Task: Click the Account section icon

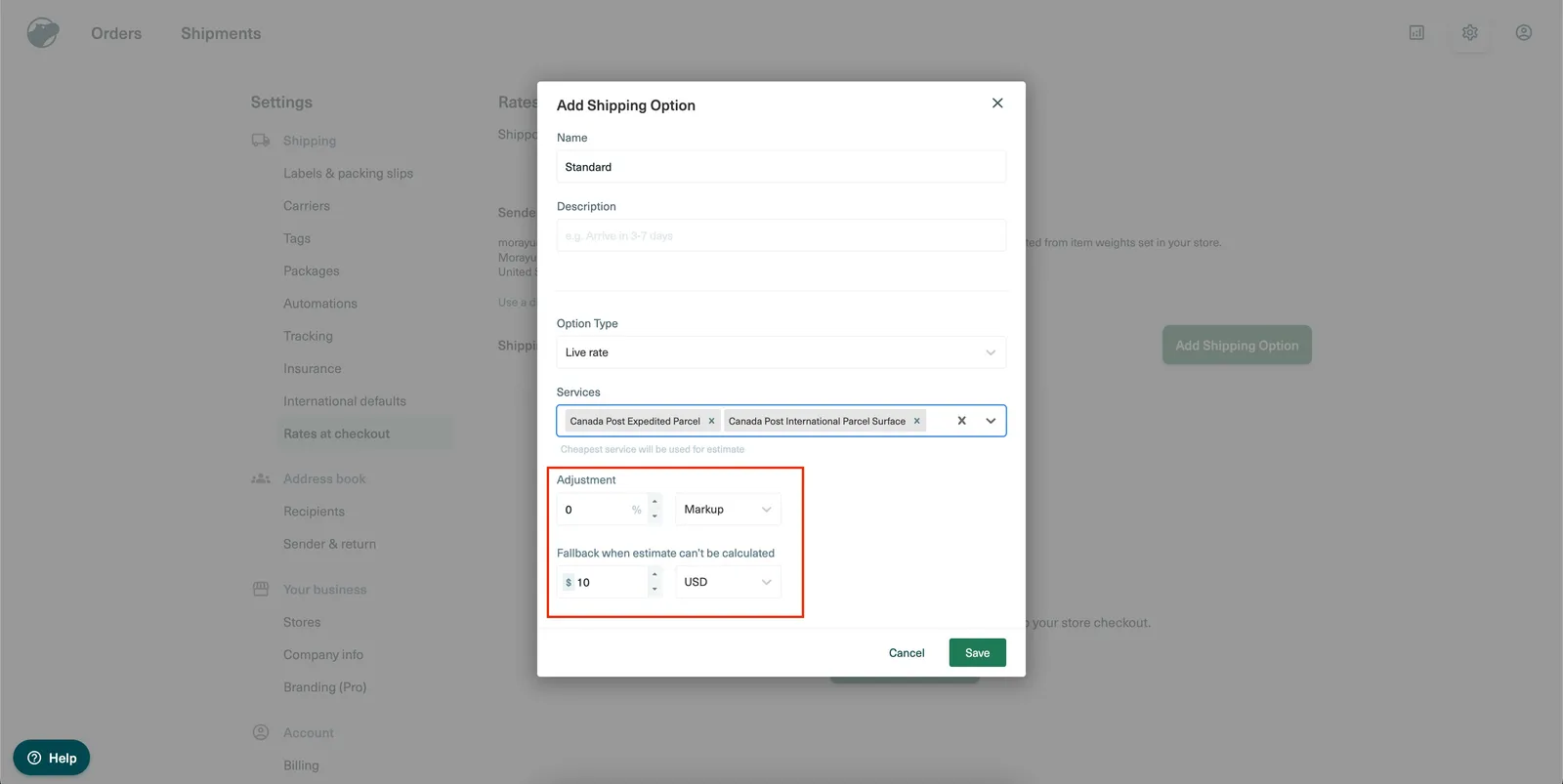Action: point(261,732)
